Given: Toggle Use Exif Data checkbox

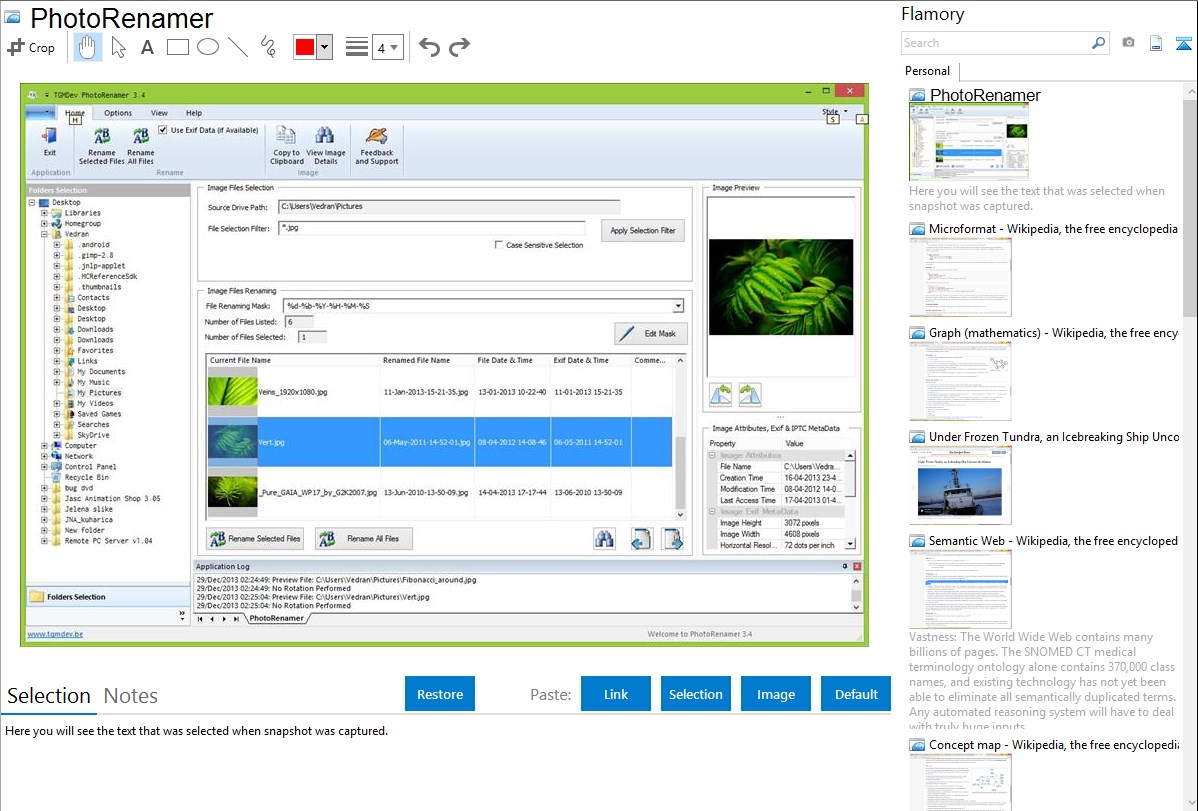Looking at the screenshot, I should (x=163, y=130).
